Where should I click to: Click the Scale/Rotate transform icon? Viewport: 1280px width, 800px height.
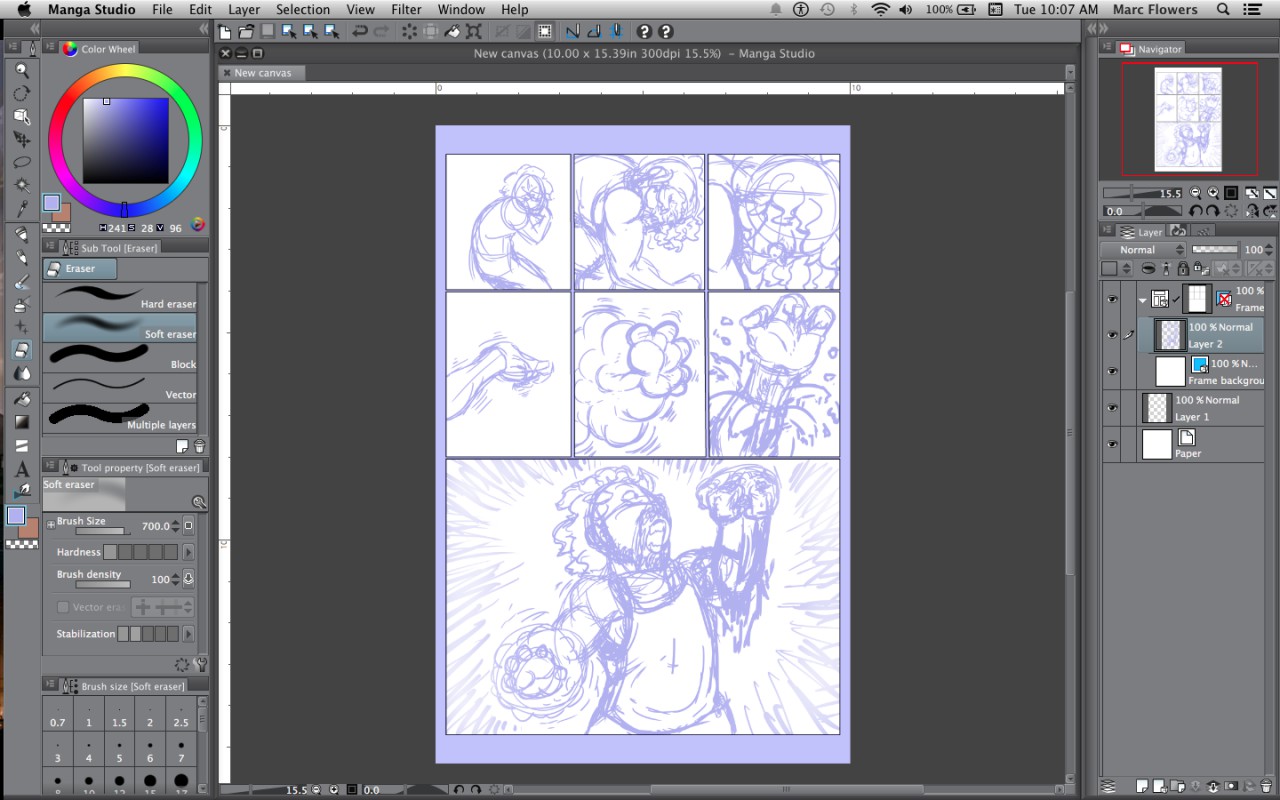click(474, 32)
